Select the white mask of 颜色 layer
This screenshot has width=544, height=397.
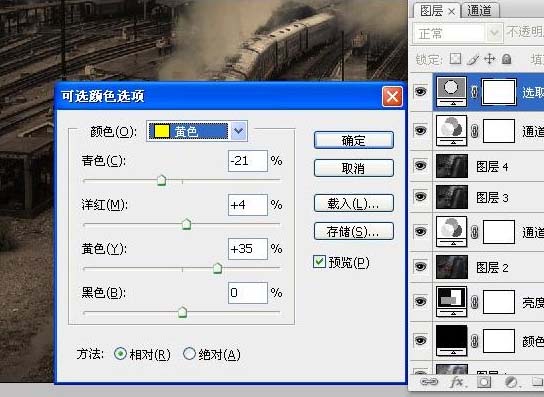(x=499, y=341)
